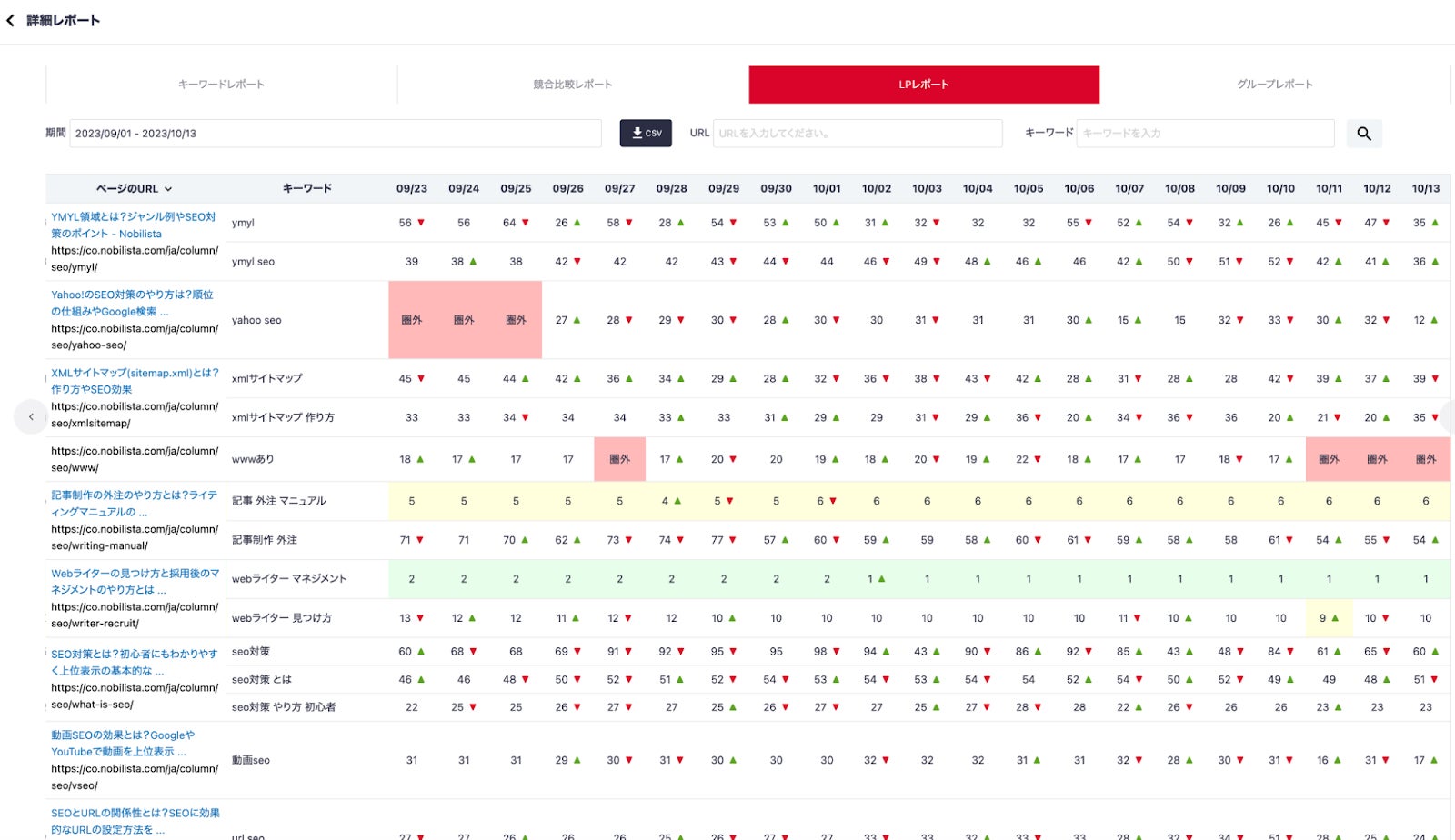
Task: Open the Webライターの見つけ方 page link
Action: coord(135,582)
